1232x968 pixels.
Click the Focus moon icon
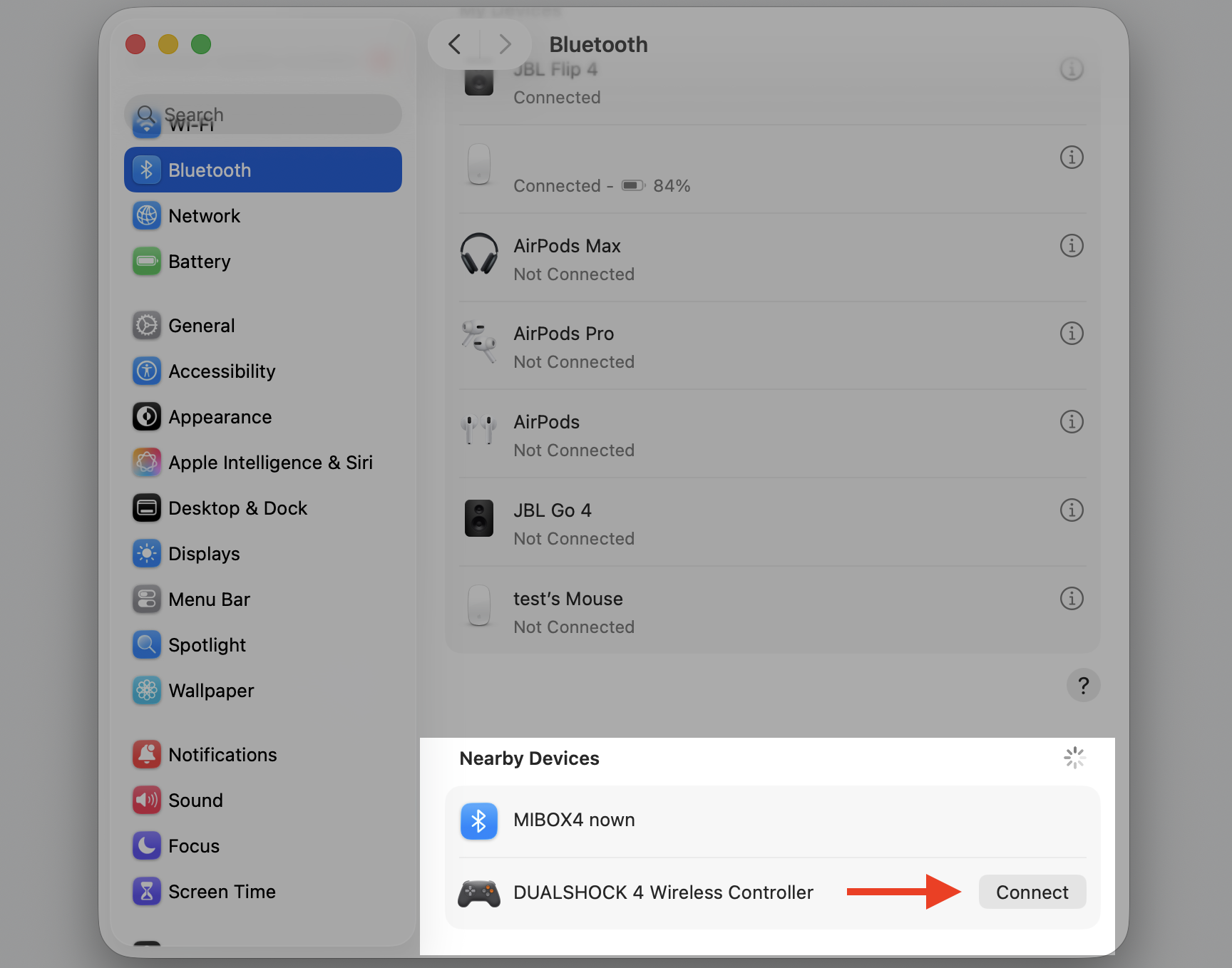pyautogui.click(x=147, y=846)
